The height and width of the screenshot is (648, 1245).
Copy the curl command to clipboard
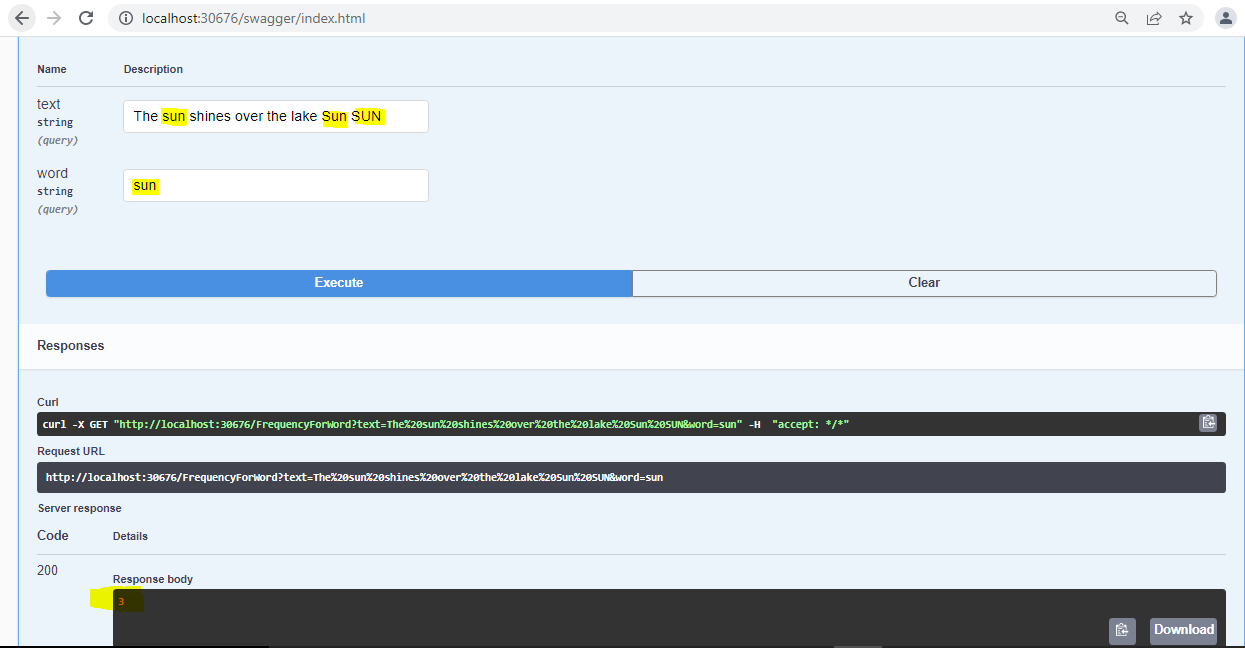(x=1208, y=423)
